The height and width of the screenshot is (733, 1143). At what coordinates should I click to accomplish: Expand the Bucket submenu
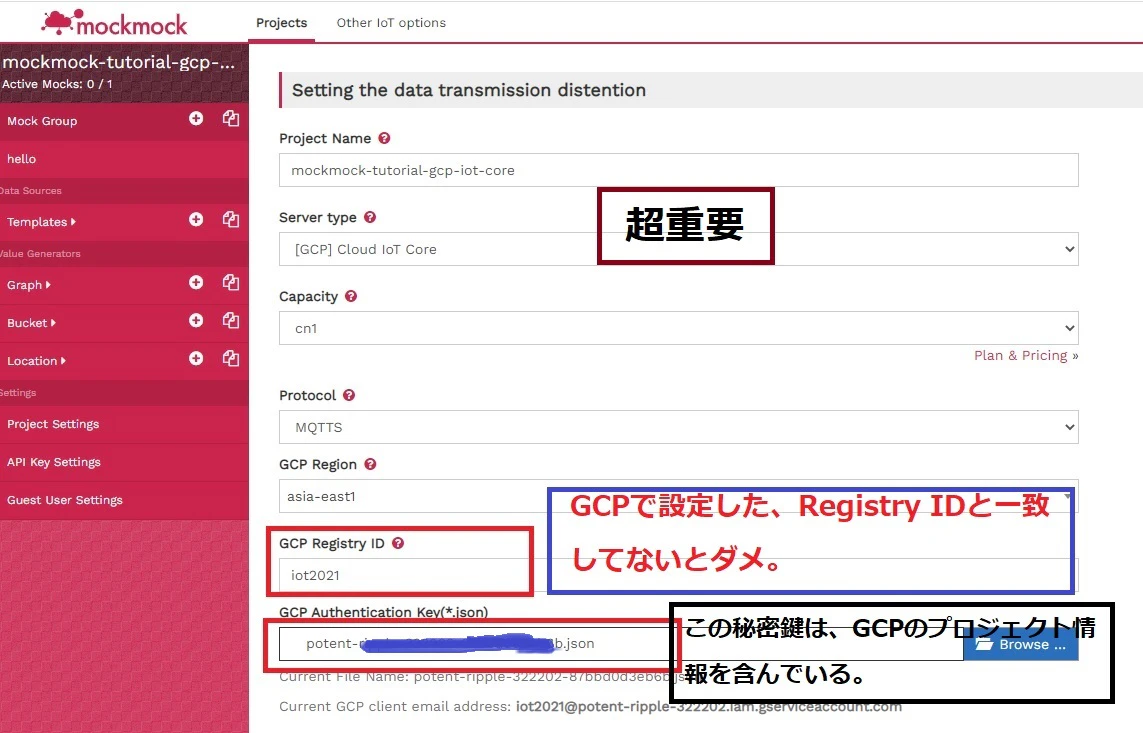pos(31,323)
